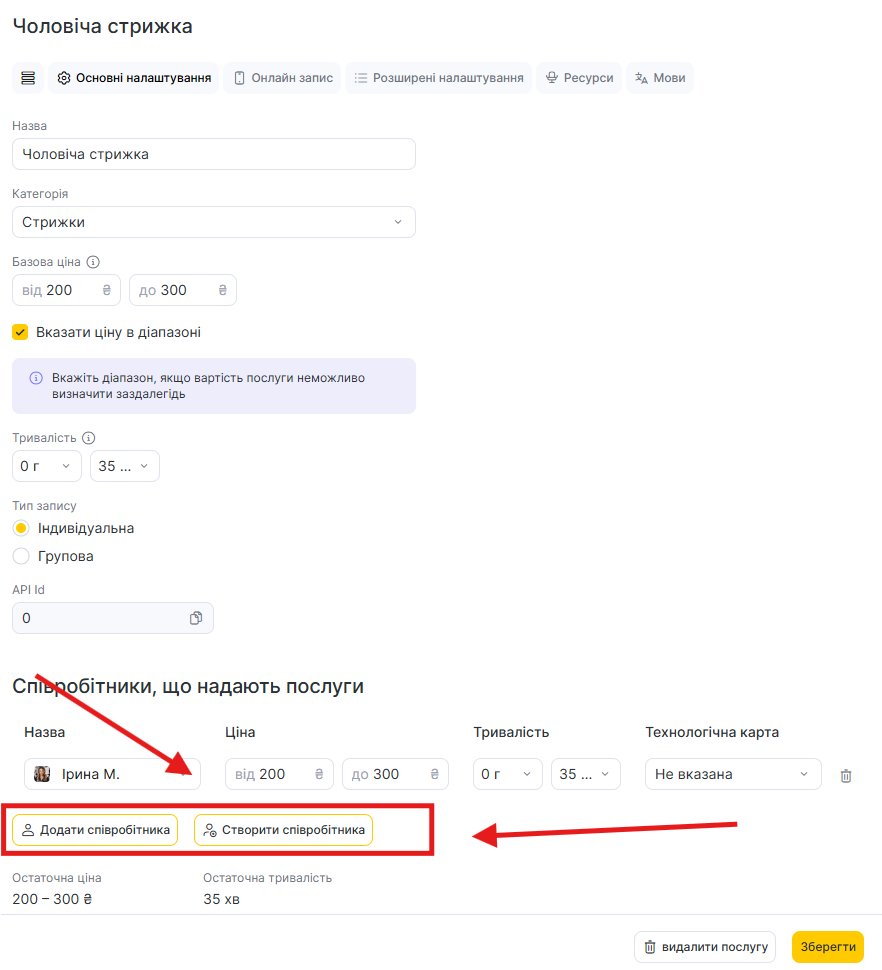882x970 pixels.
Task: Expand the Технологічна карта dropdown
Action: click(x=733, y=774)
